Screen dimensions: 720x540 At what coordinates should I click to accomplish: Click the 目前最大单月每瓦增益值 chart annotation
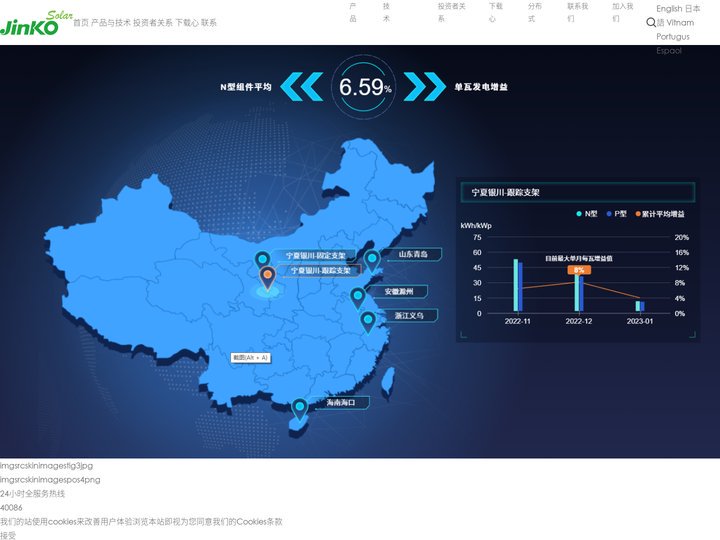pyautogui.click(x=579, y=259)
